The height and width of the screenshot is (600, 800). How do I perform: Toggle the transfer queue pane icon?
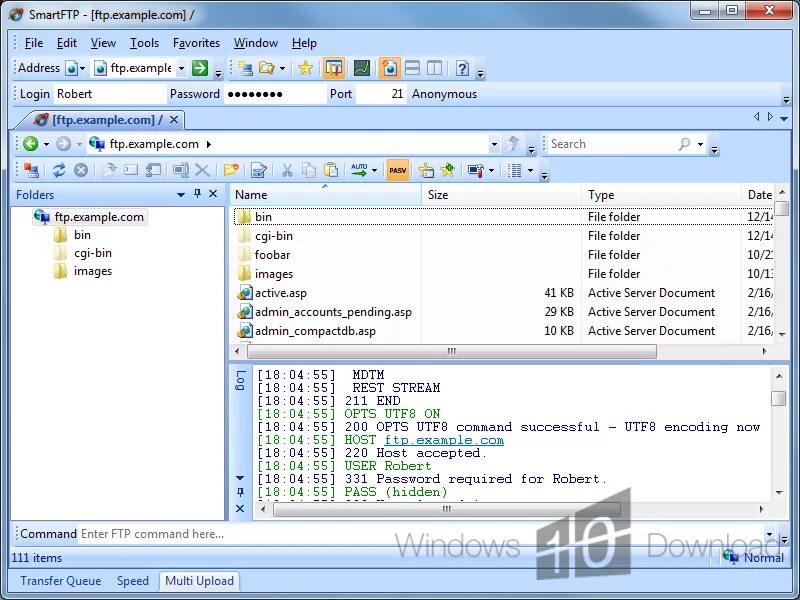(x=334, y=68)
